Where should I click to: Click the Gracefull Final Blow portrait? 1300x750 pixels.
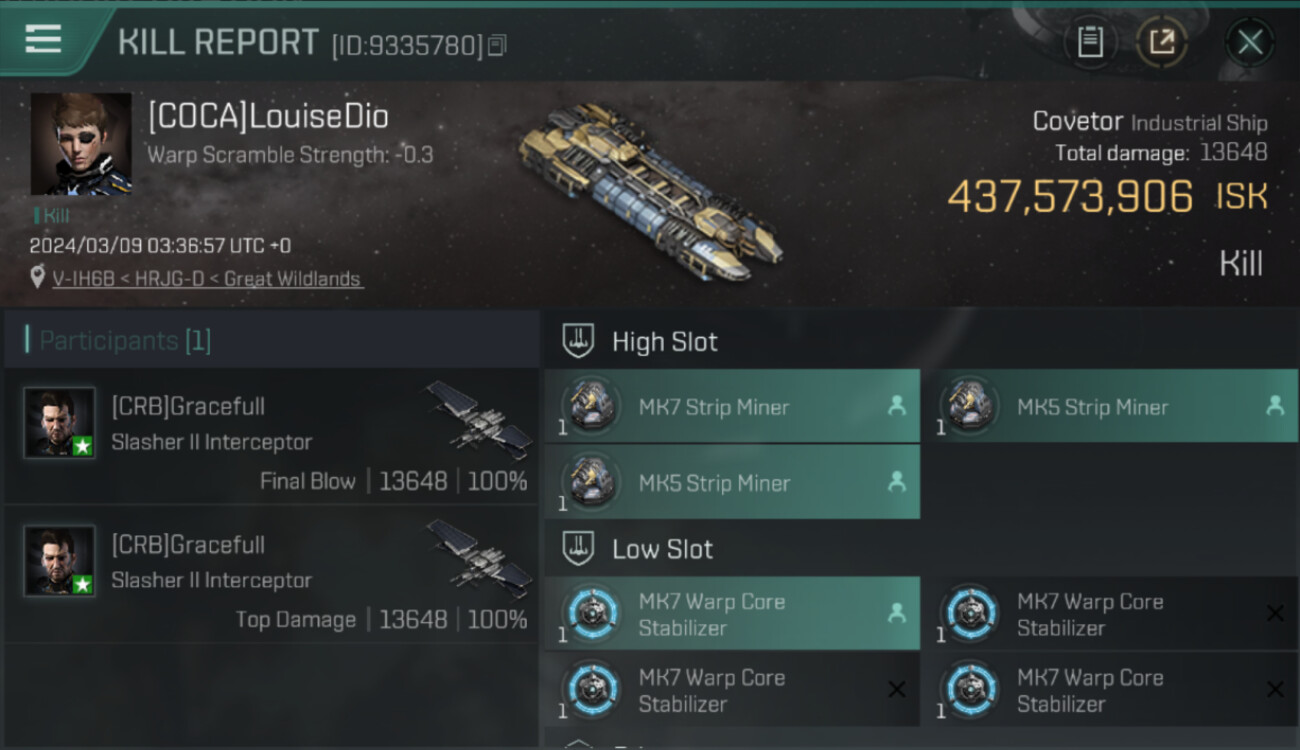(60, 423)
